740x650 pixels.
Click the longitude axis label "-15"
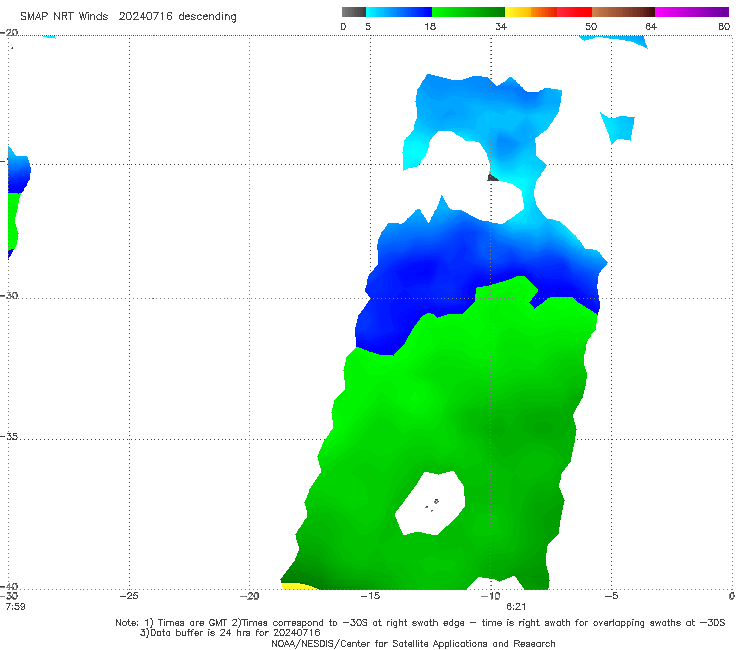point(370,596)
